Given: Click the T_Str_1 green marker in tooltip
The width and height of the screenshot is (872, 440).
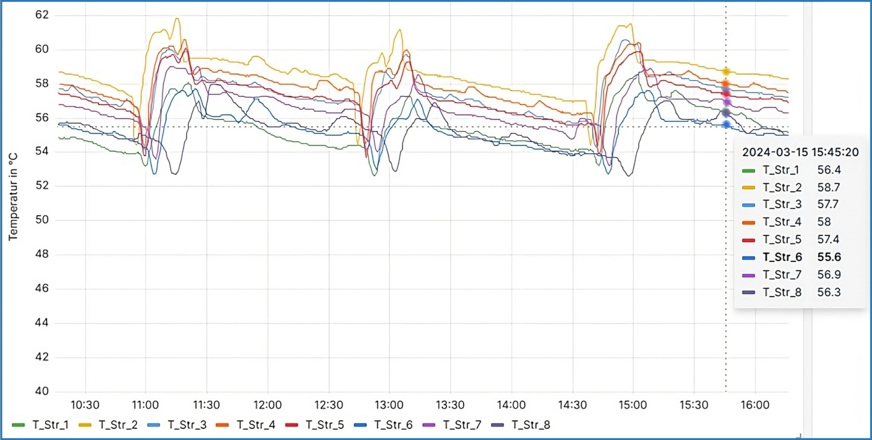Looking at the screenshot, I should (x=749, y=170).
